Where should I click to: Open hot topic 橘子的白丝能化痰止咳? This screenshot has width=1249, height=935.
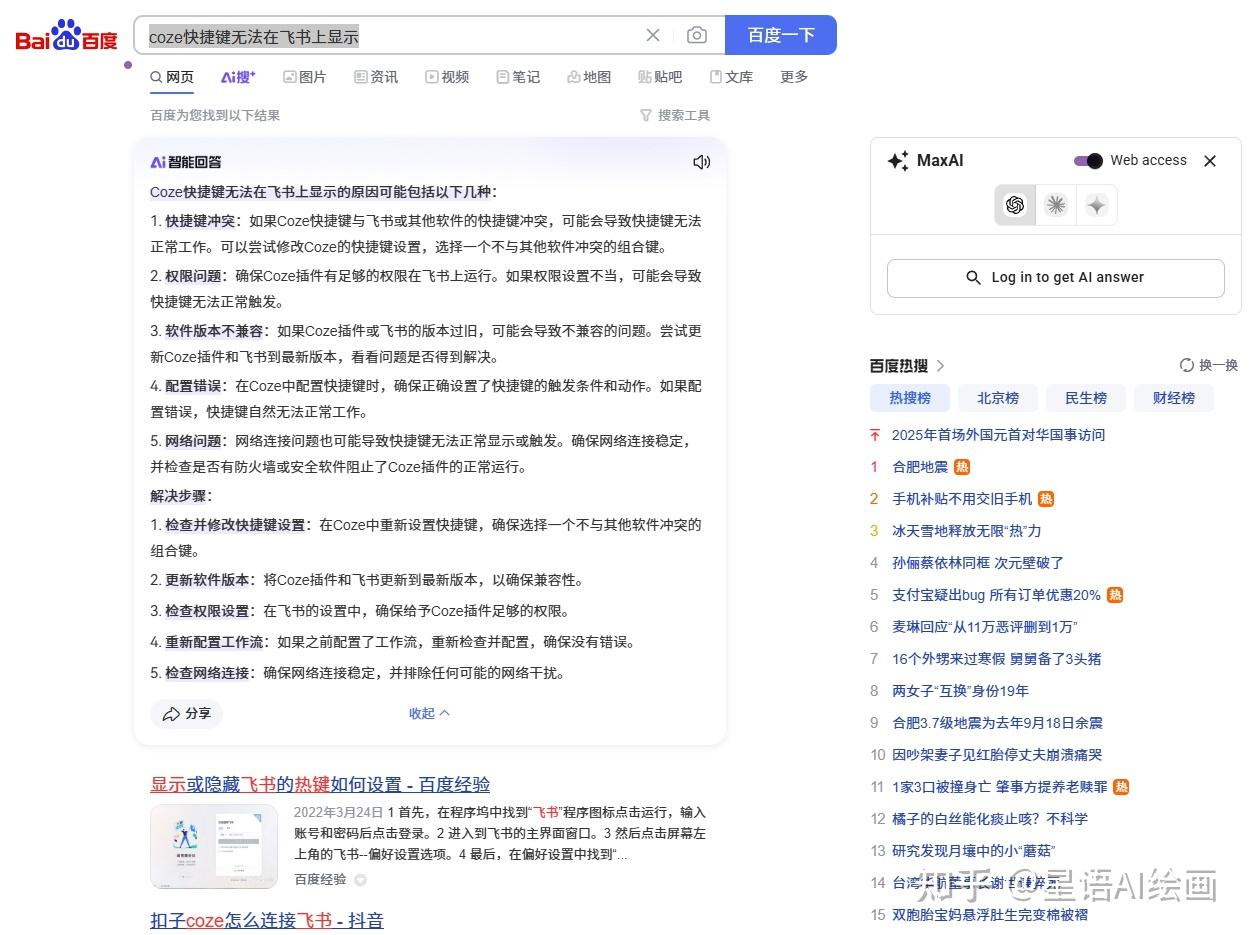point(990,819)
